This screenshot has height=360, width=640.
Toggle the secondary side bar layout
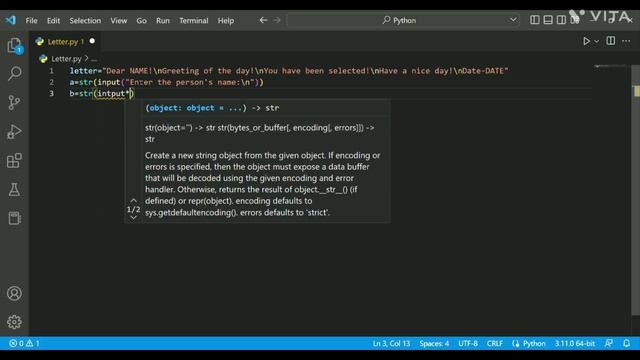[x=561, y=20]
